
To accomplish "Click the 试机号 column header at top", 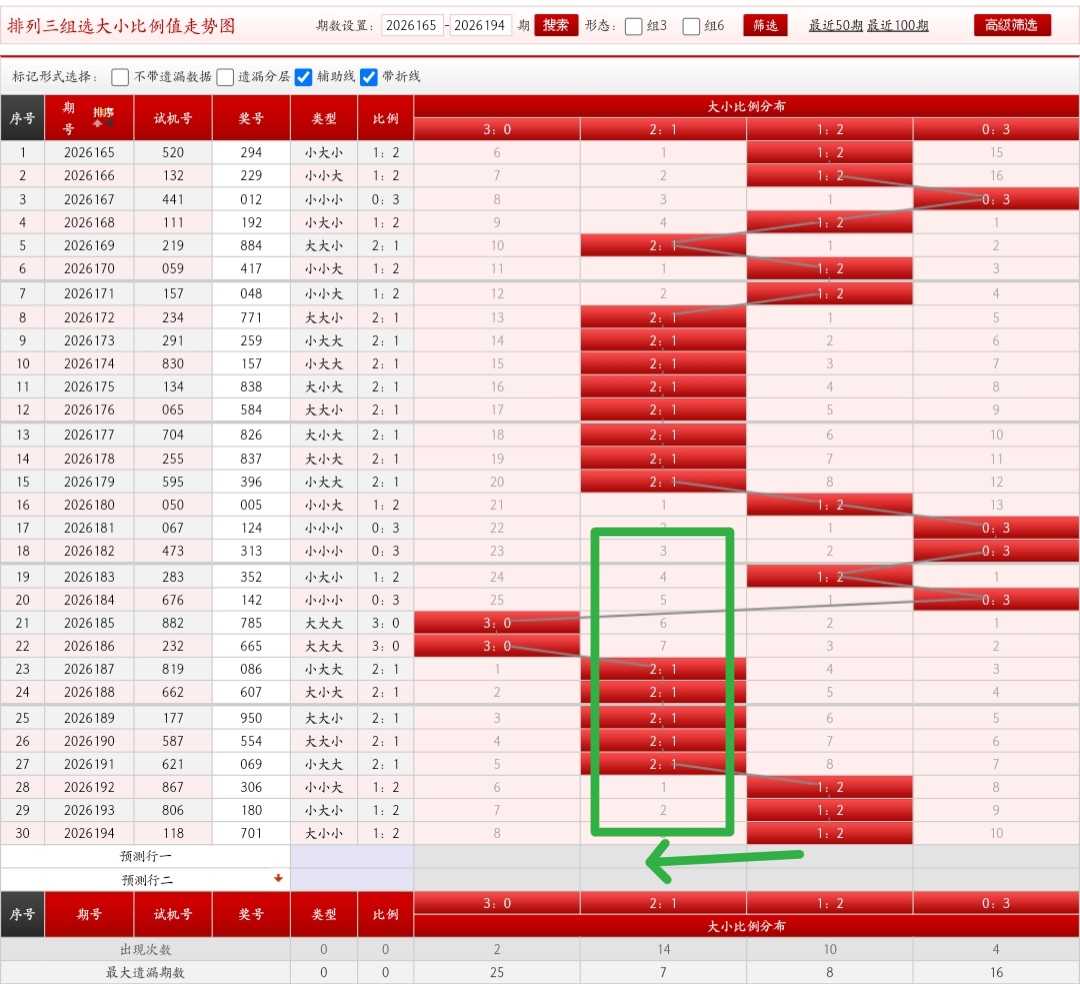I will click(x=173, y=118).
